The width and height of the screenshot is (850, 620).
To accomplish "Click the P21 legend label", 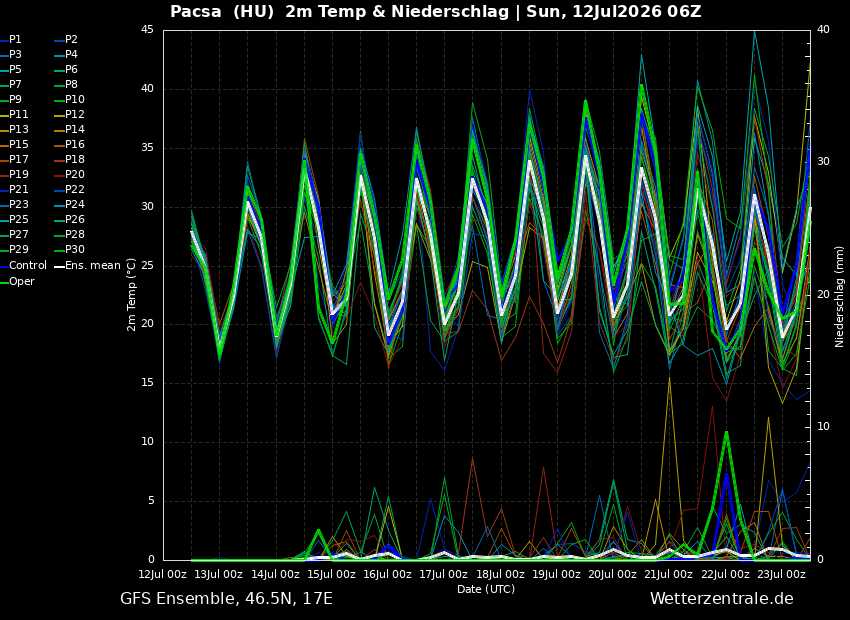I will tap(18, 189).
